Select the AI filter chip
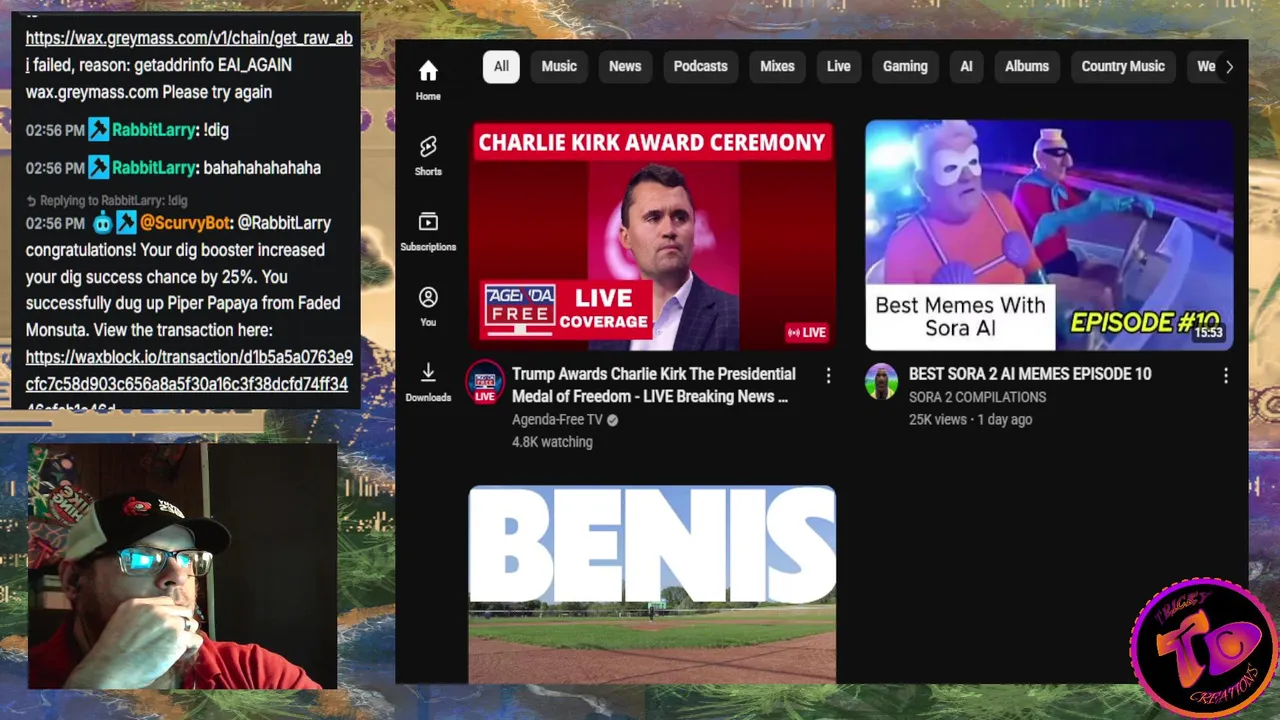Image resolution: width=1280 pixels, height=720 pixels. pyautogui.click(x=966, y=66)
